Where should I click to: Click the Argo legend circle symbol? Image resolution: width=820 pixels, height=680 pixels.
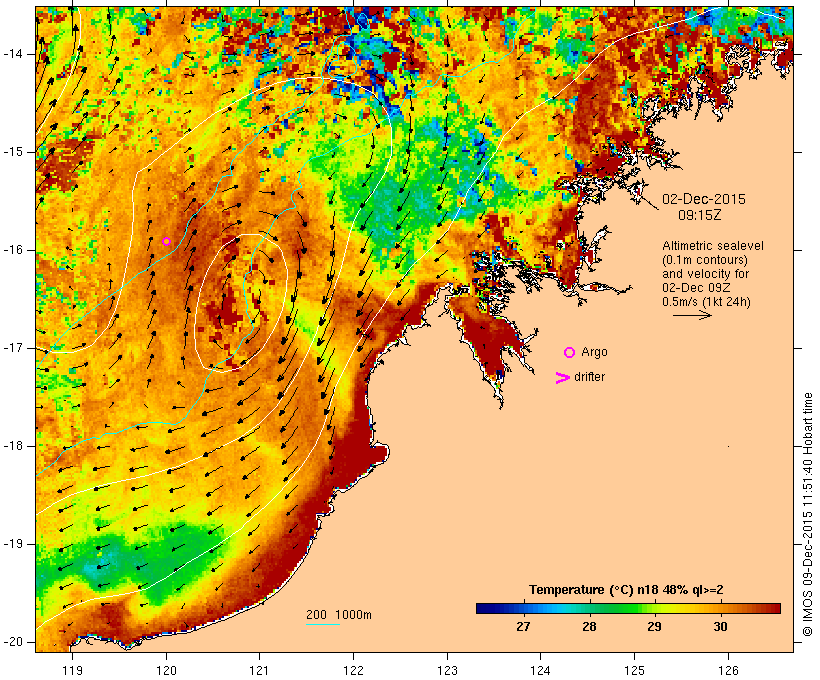pos(570,352)
